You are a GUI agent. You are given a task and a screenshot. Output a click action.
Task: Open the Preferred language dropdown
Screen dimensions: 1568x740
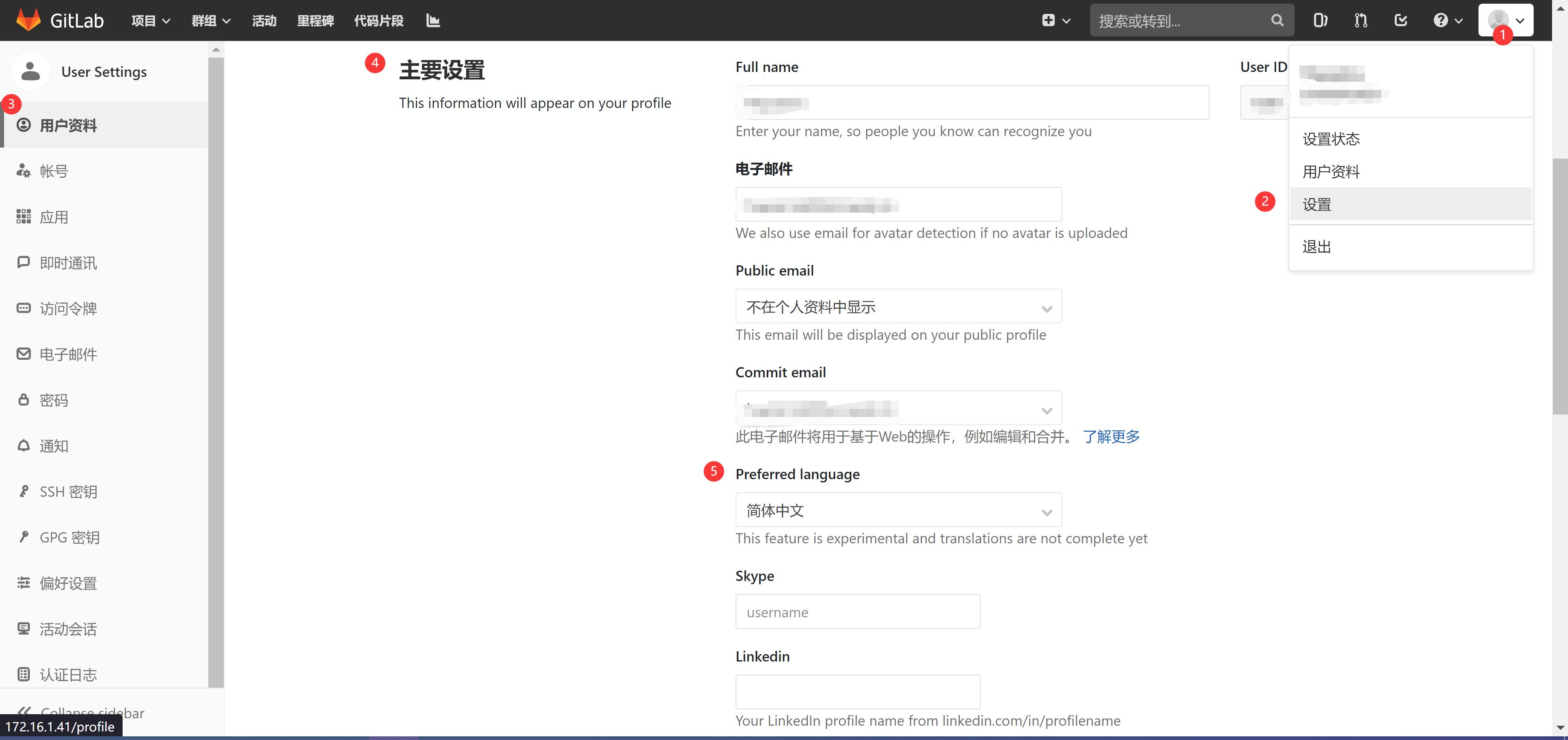click(898, 510)
